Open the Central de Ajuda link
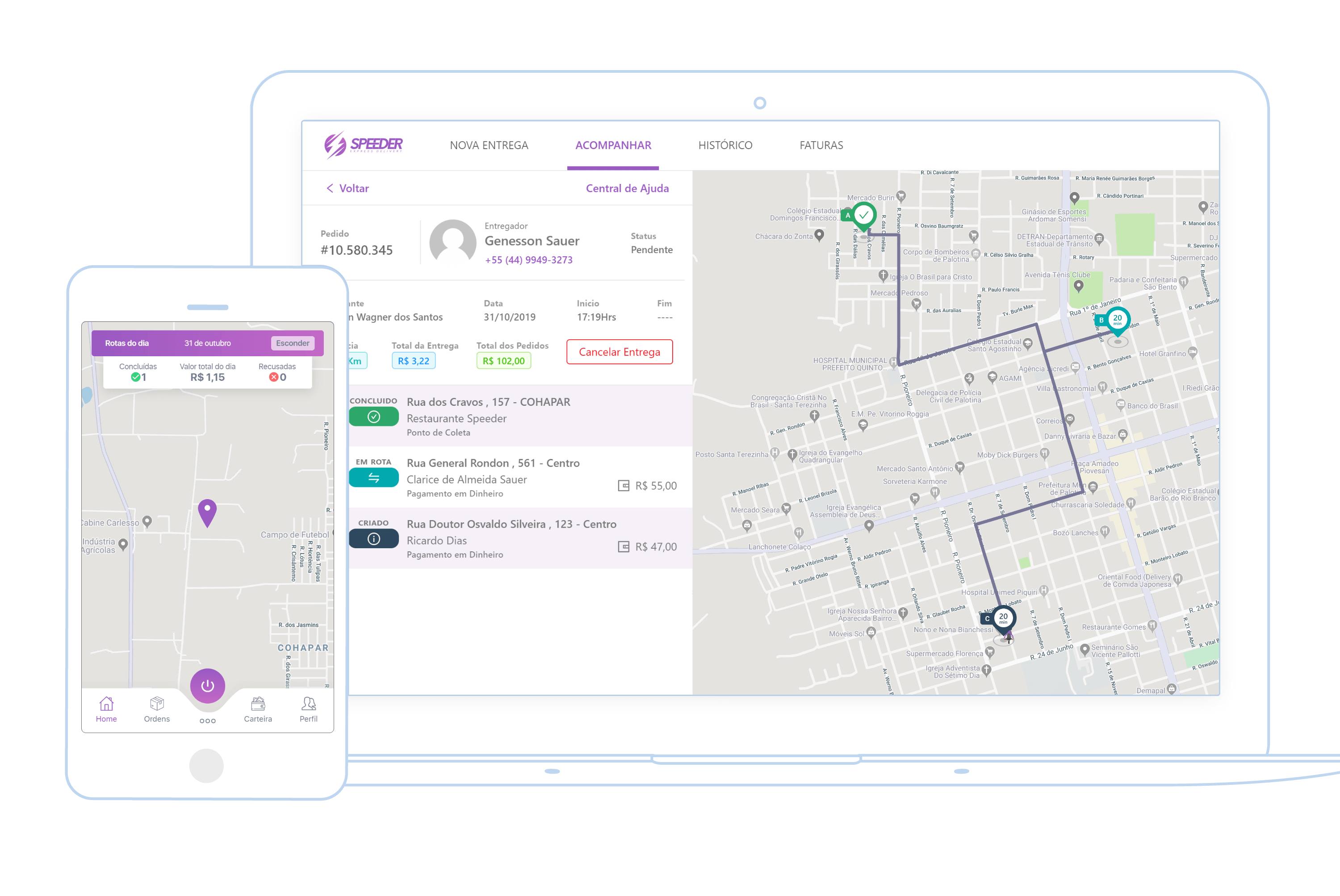Image resolution: width=1340 pixels, height=896 pixels. [627, 188]
